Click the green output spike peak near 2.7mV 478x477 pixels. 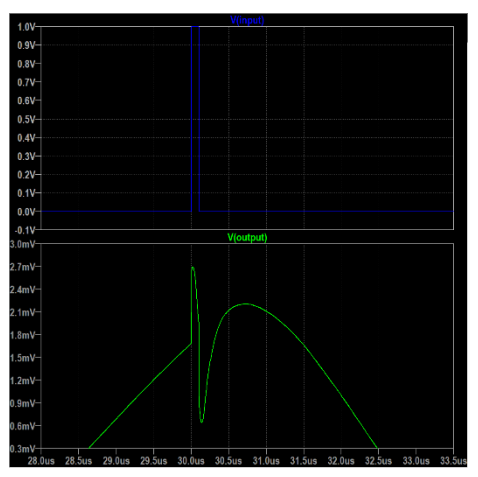pos(193,267)
